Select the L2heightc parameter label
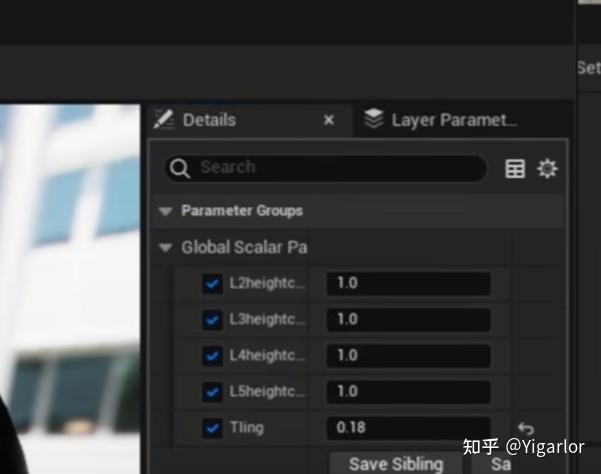 (x=267, y=284)
